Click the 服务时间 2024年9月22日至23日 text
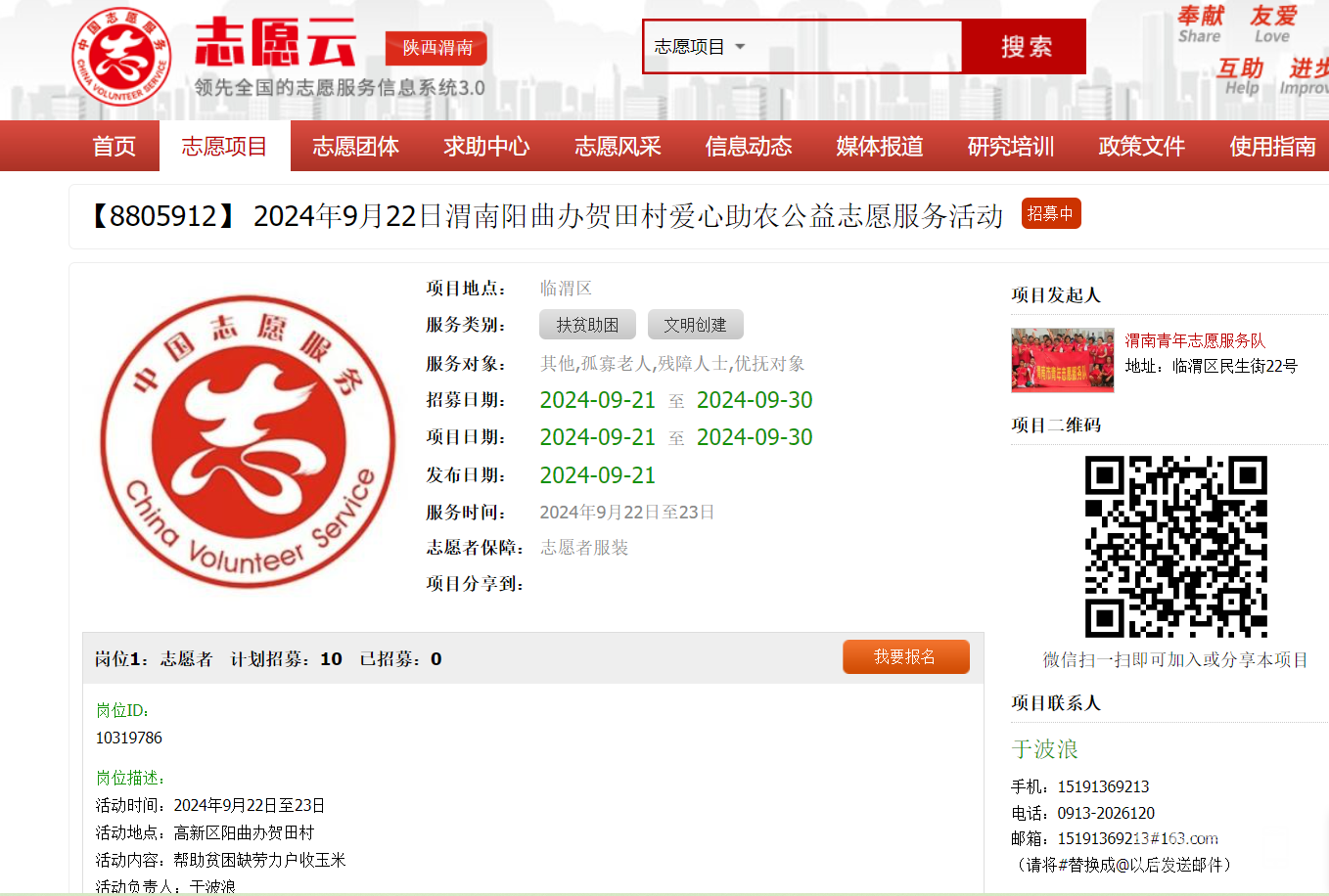This screenshot has height=896, width=1329. (627, 513)
